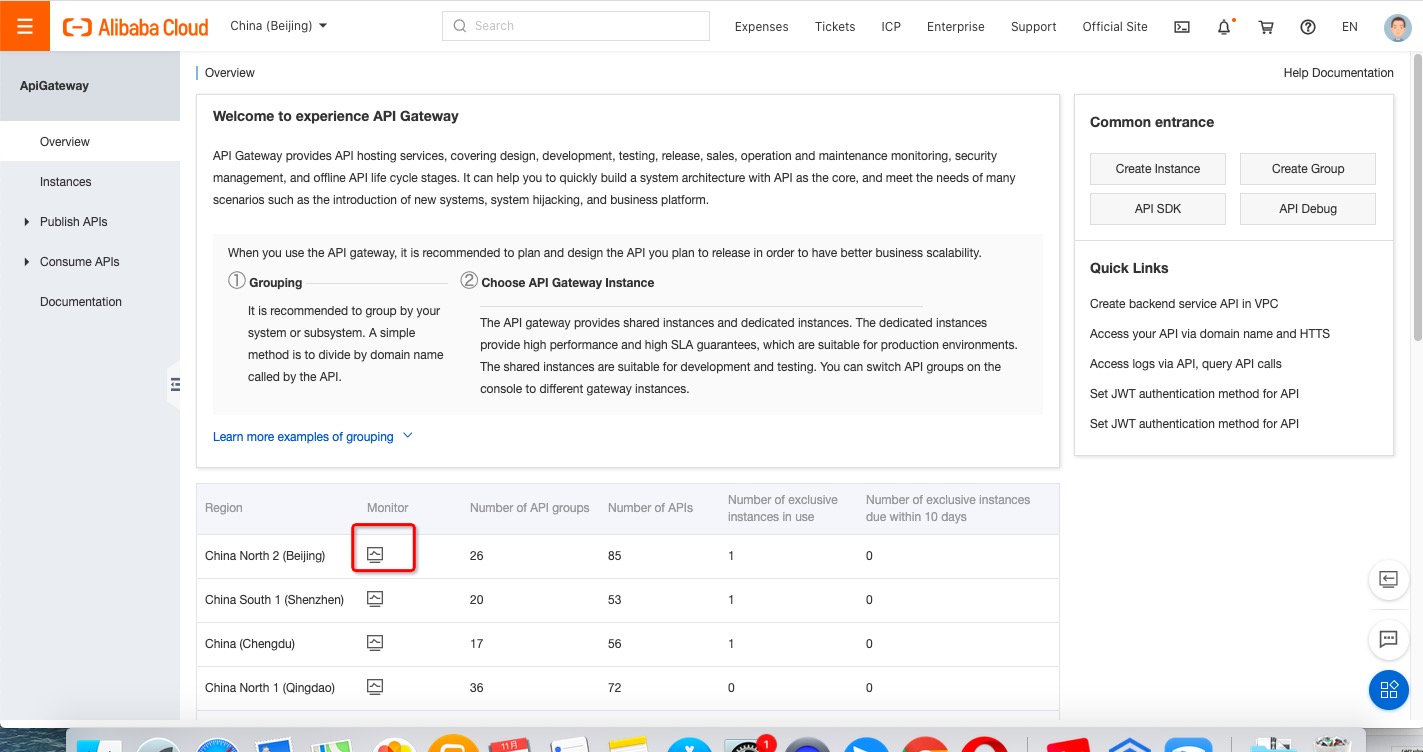The height and width of the screenshot is (752, 1423).
Task: Open the China (Beijing) region dropdown
Action: 278,26
